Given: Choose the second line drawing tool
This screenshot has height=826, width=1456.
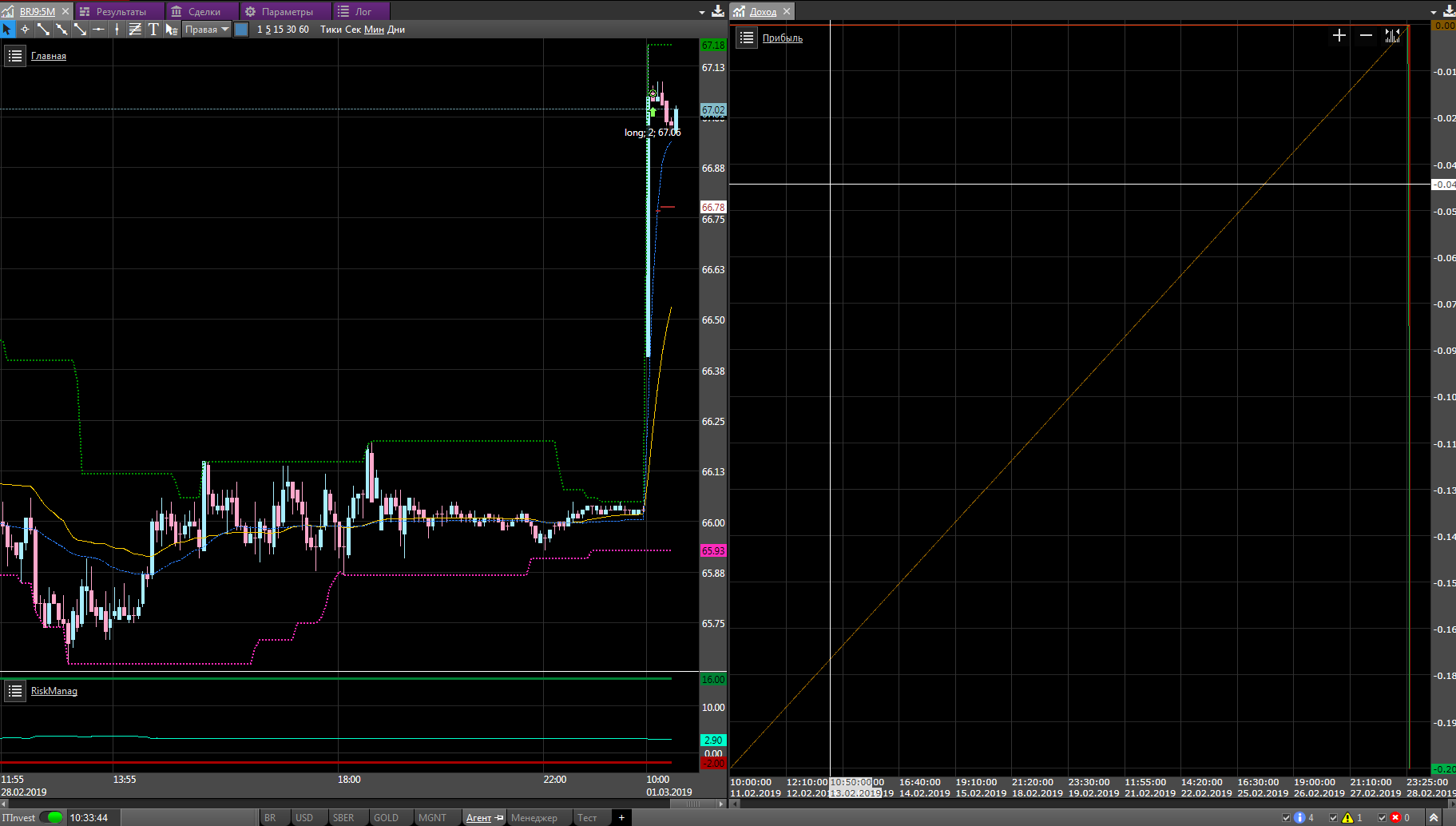Looking at the screenshot, I should point(61,30).
